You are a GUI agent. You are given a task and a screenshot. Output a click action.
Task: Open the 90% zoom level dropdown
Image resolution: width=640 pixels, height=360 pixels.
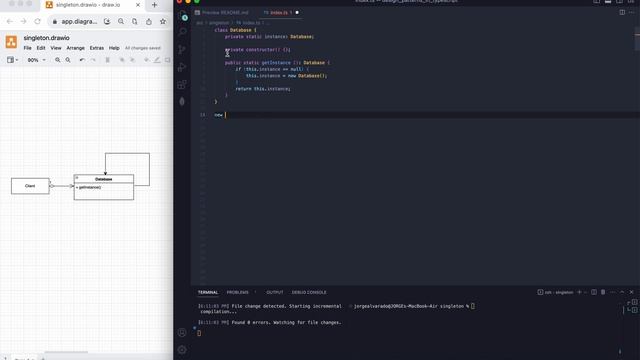click(36, 60)
